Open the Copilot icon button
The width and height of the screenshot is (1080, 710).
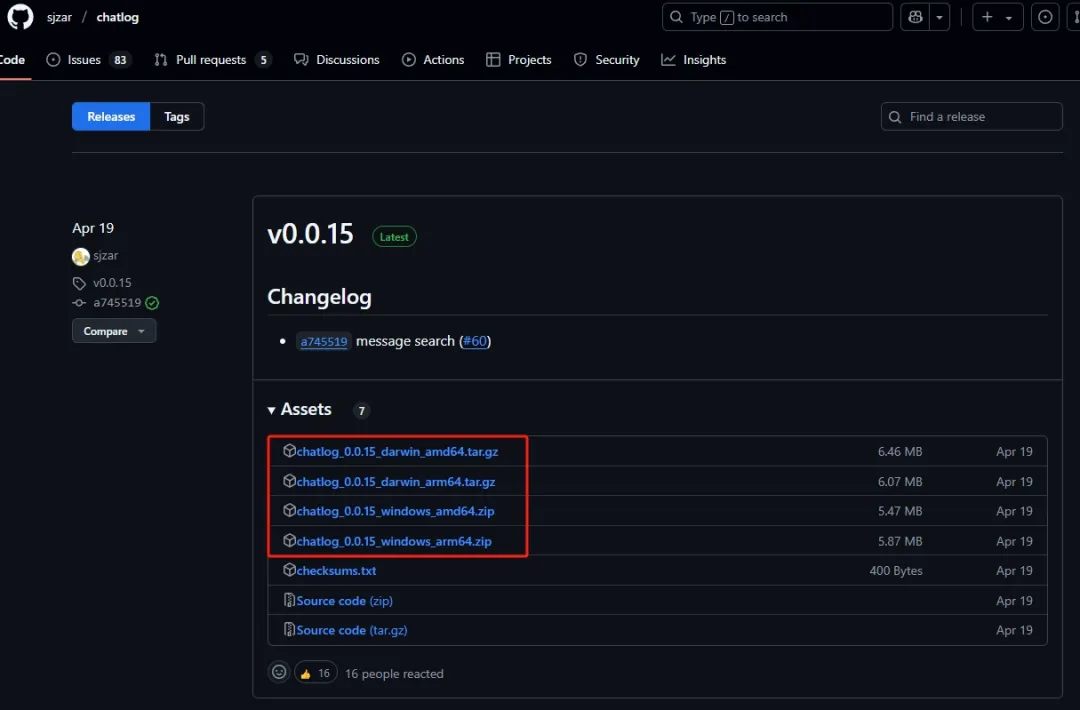point(915,17)
